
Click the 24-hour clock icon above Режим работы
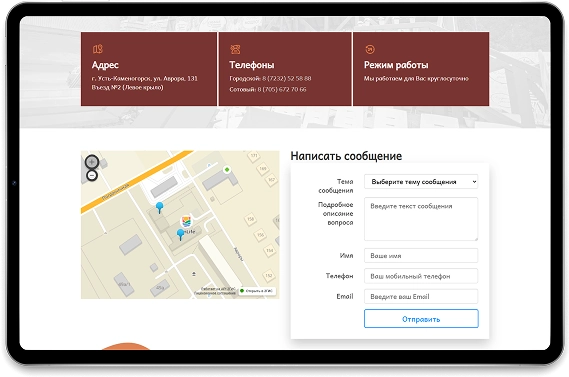click(x=370, y=49)
